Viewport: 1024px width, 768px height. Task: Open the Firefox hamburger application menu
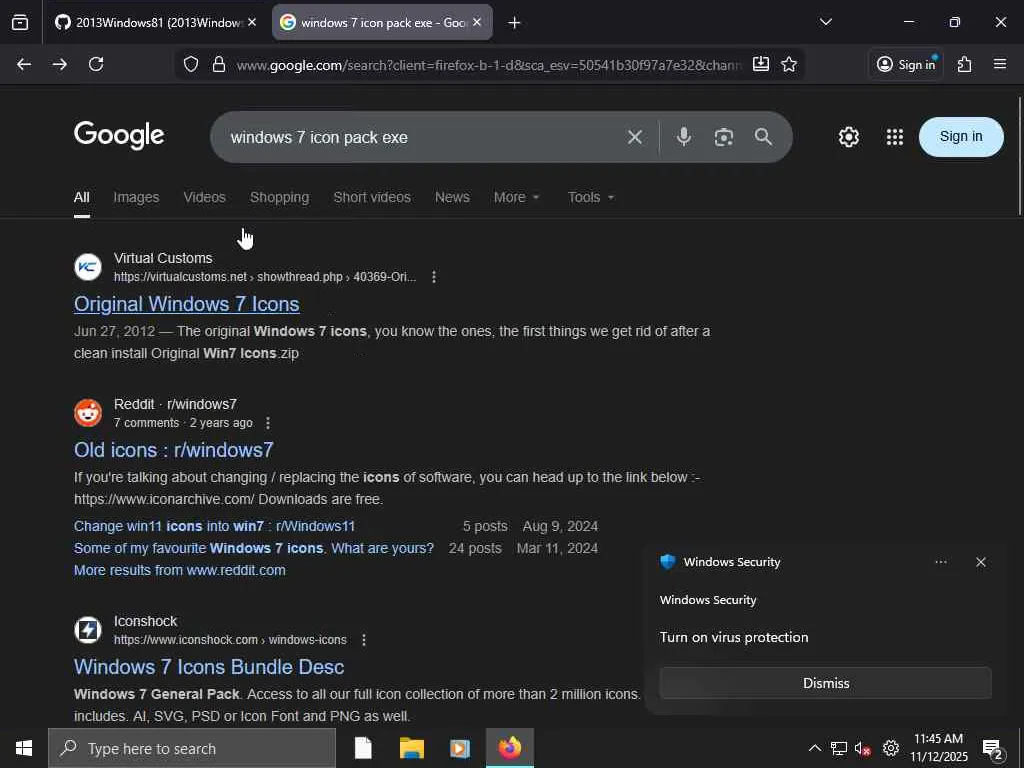point(1000,64)
